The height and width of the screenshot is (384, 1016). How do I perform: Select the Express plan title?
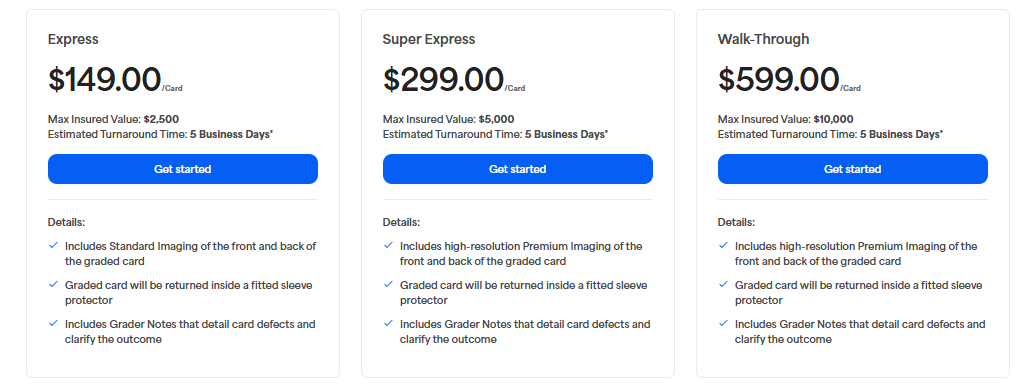coord(73,40)
